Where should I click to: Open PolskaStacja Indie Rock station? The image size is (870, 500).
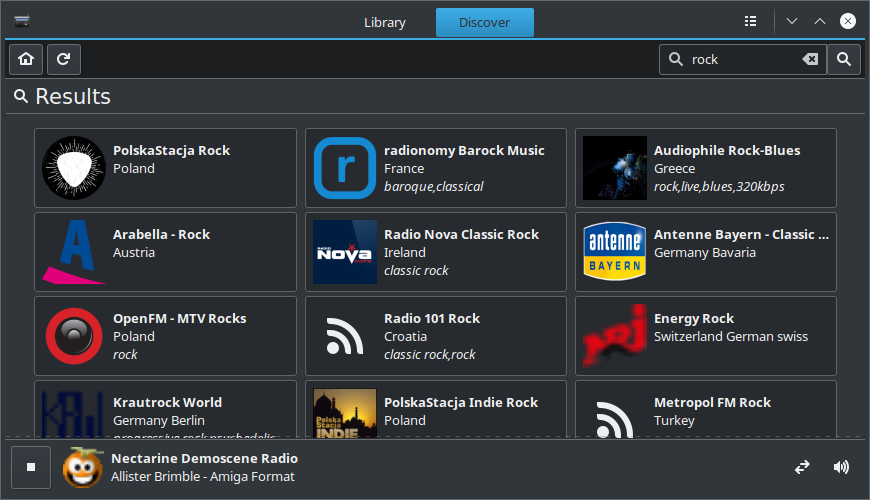[x=436, y=409]
